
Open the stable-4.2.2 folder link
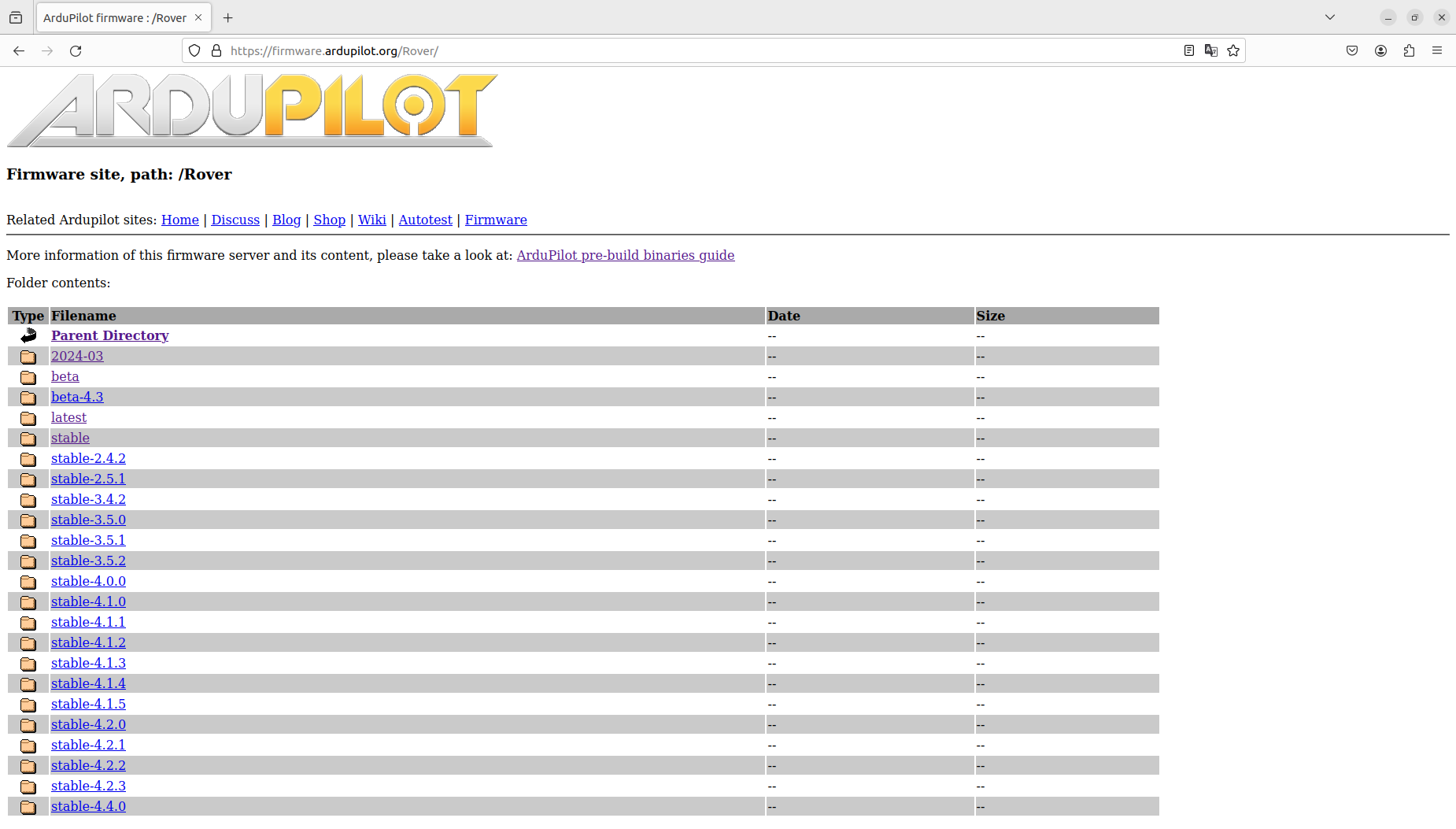click(x=88, y=765)
